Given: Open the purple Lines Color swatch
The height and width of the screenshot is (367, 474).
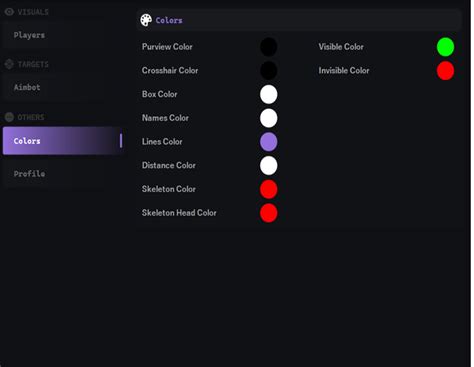Looking at the screenshot, I should [x=269, y=142].
